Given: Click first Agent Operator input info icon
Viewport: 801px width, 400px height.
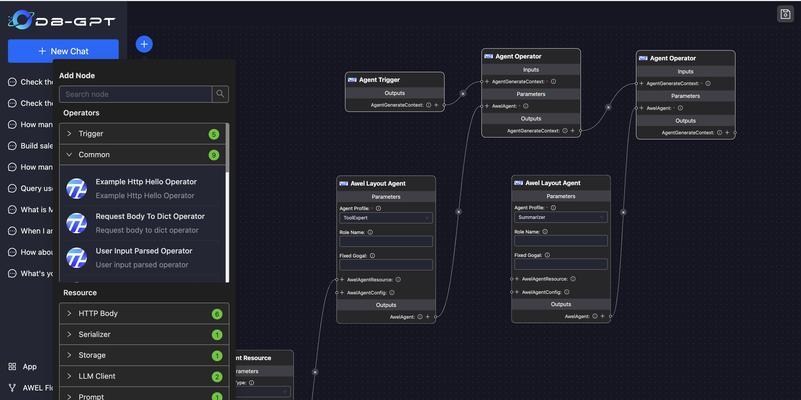Looking at the screenshot, I should tap(553, 81).
